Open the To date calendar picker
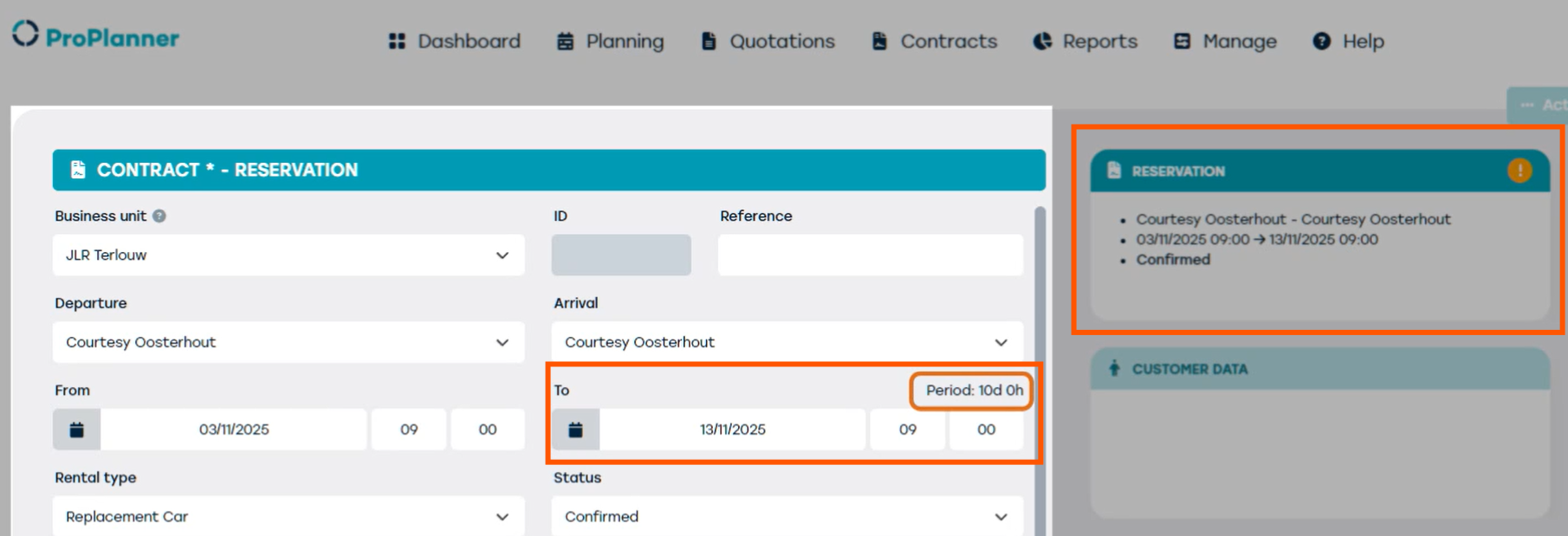The width and height of the screenshot is (1568, 536). (x=575, y=429)
